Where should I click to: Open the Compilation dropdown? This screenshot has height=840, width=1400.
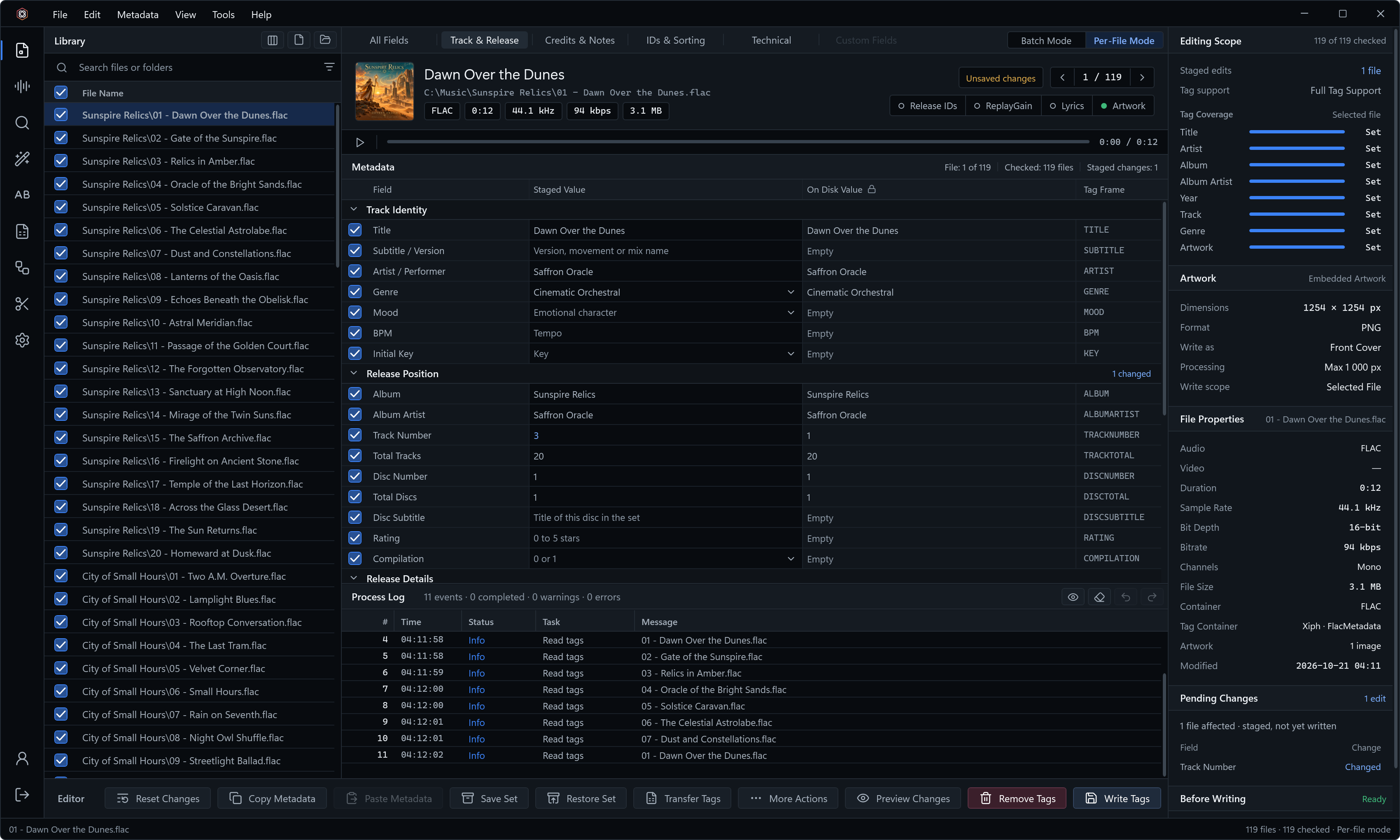click(791, 559)
